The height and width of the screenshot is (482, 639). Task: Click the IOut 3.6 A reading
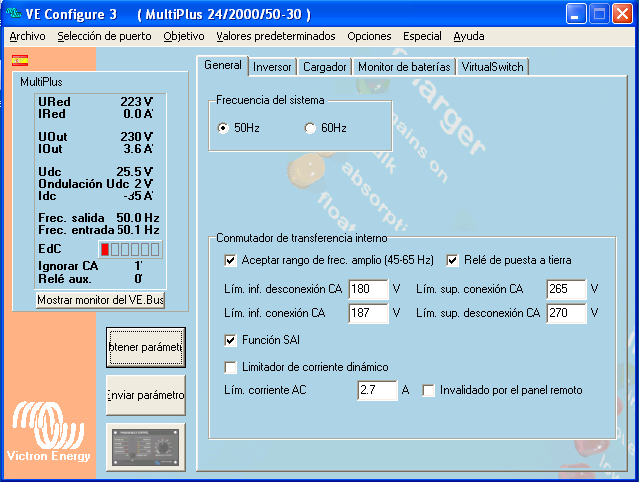pos(95,149)
